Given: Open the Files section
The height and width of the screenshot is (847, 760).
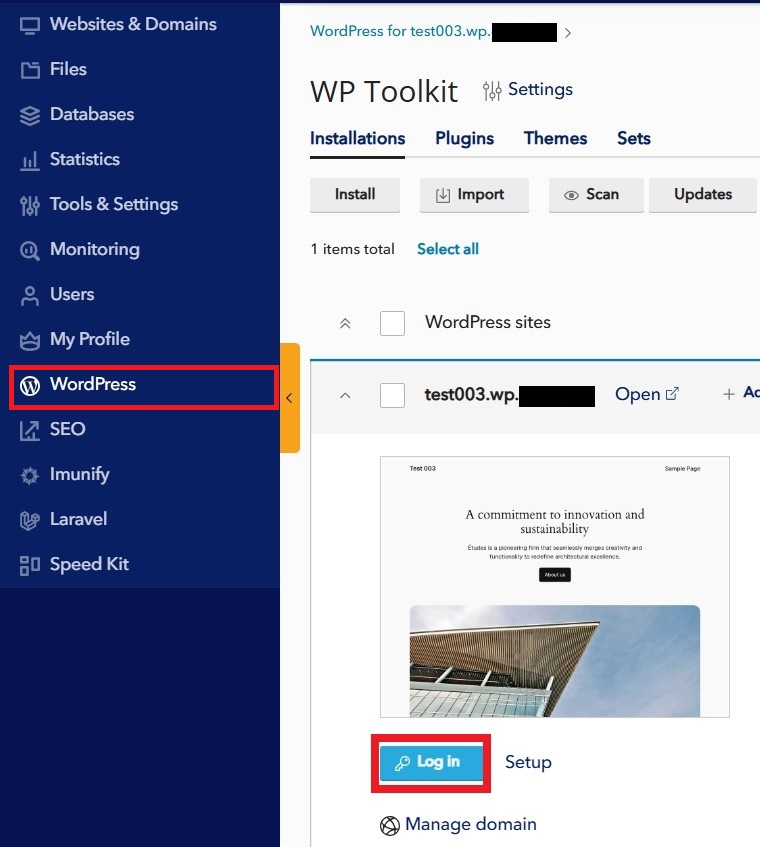Looking at the screenshot, I should pos(68,69).
